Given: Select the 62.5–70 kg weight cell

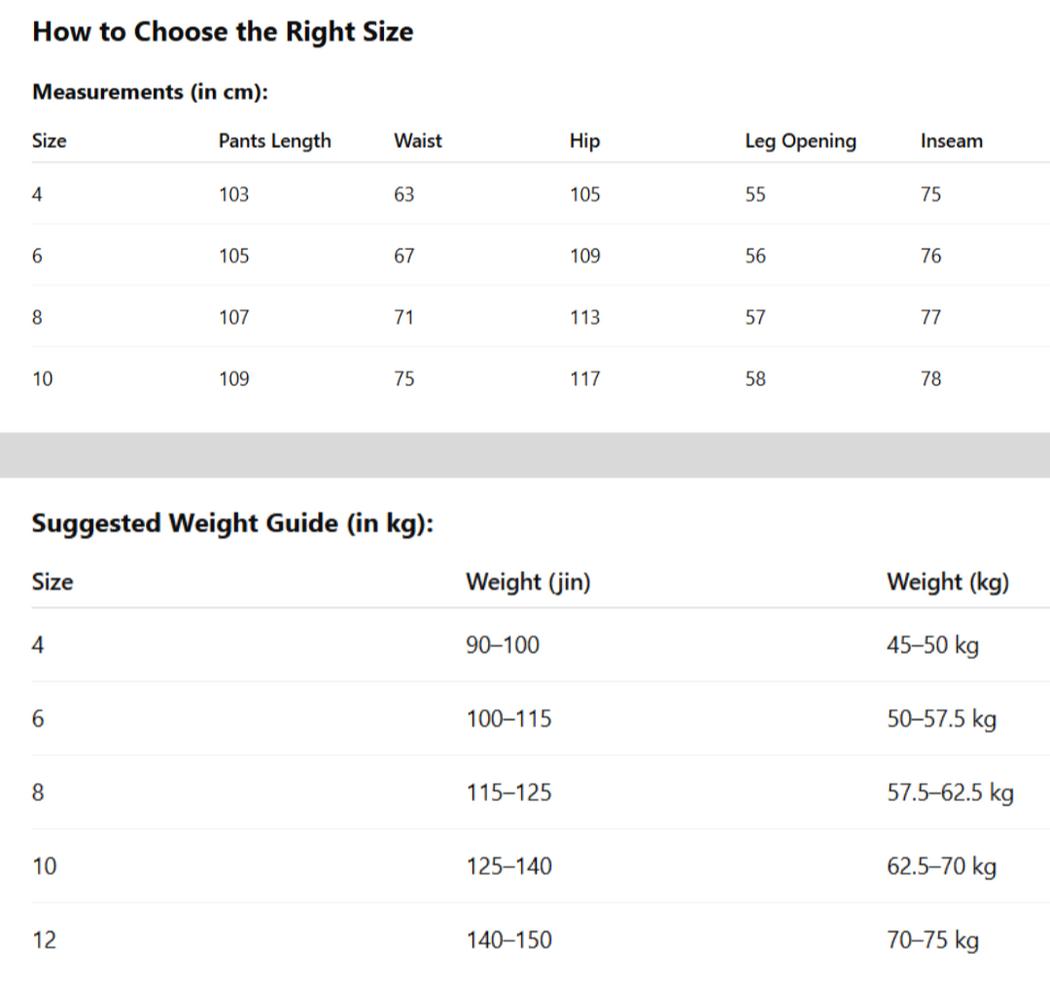Looking at the screenshot, I should point(941,866).
